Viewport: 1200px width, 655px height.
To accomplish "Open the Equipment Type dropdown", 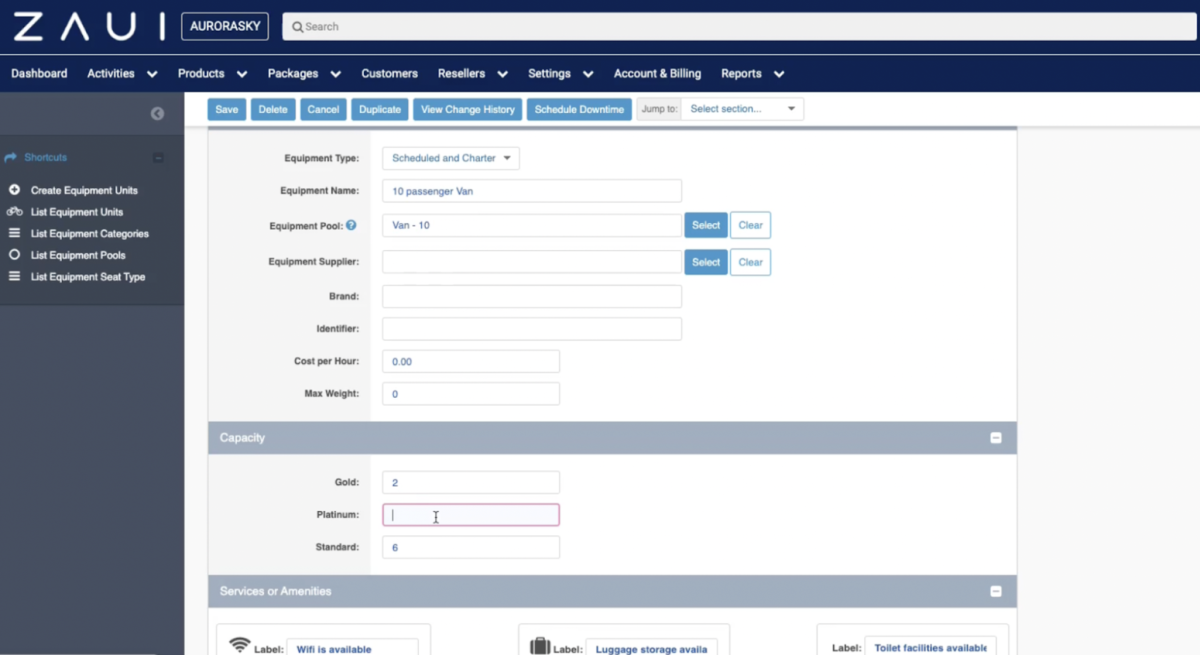I will 451,158.
